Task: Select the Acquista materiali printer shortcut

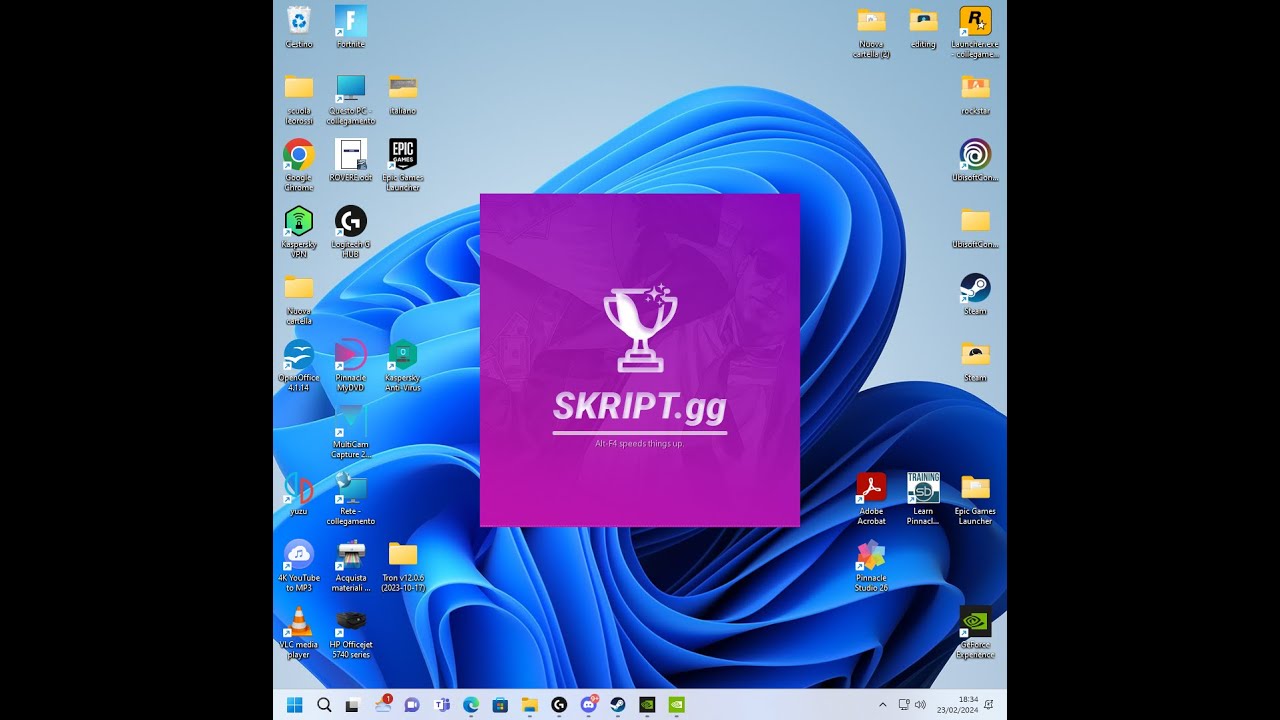Action: [351, 565]
